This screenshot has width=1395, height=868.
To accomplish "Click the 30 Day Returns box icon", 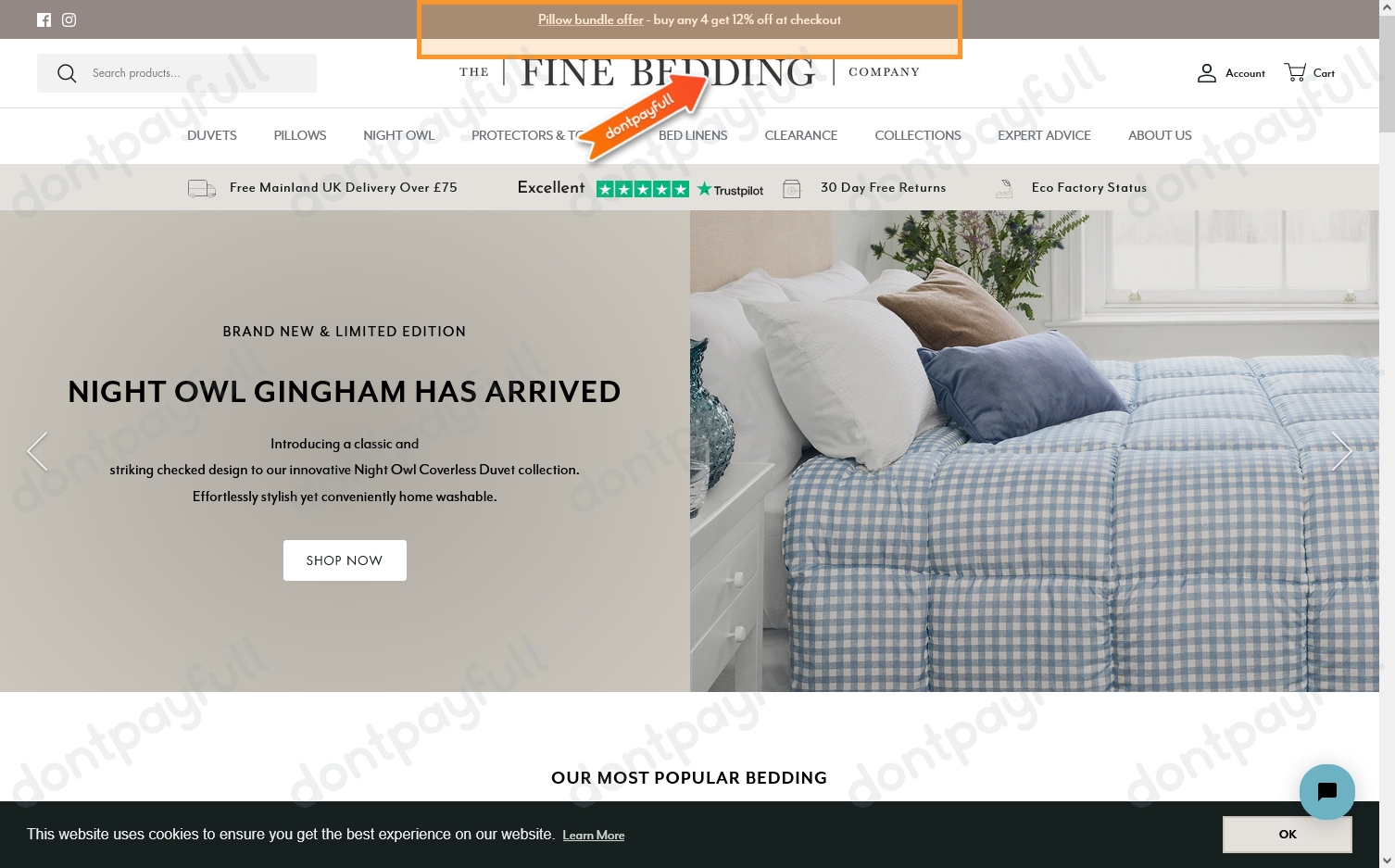I will pos(792,188).
